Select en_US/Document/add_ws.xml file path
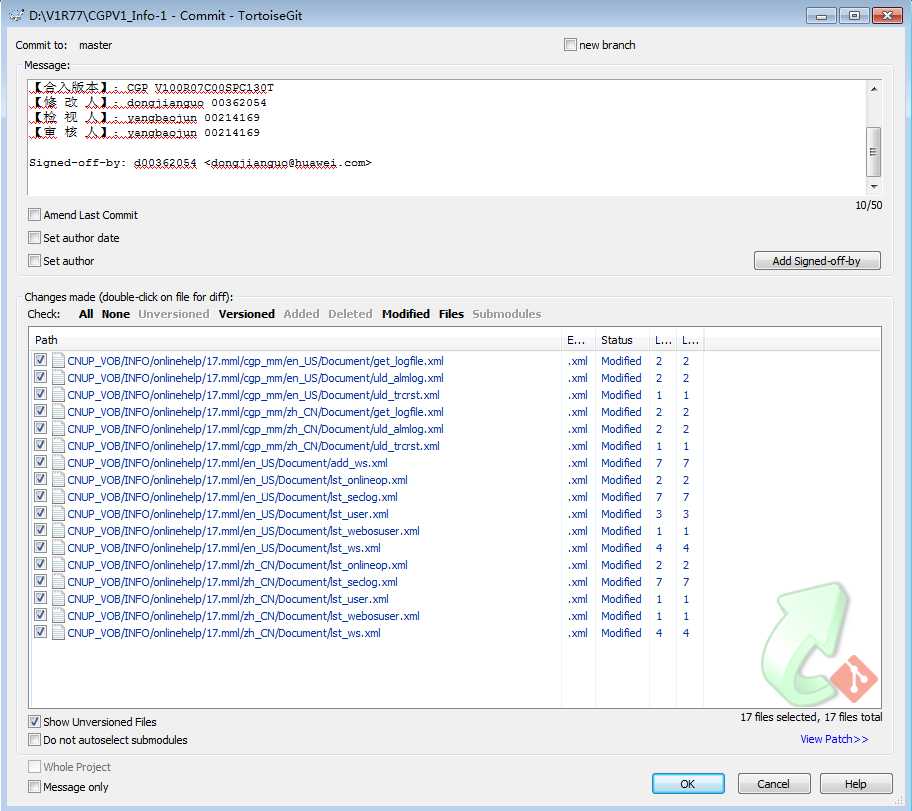The width and height of the screenshot is (912, 811). click(227, 463)
